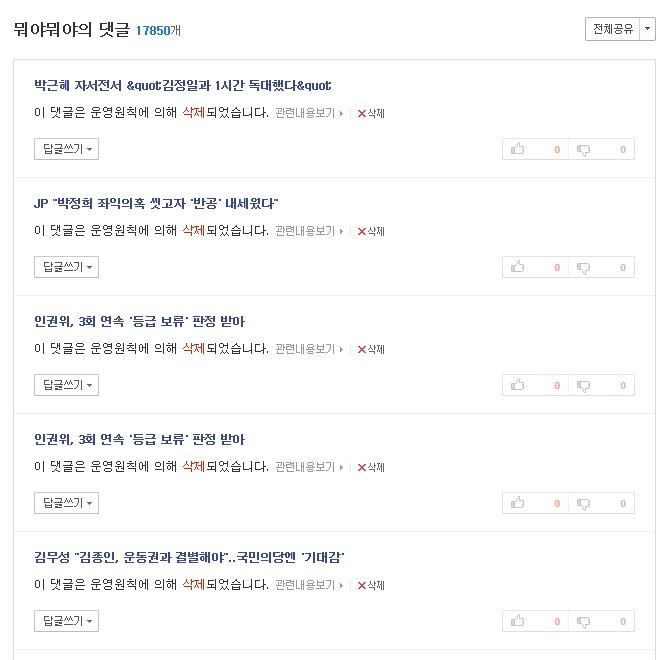Thumbs-down the second 인권위 등급 보류 comment
Image resolution: width=672 pixels, height=660 pixels.
tap(601, 503)
